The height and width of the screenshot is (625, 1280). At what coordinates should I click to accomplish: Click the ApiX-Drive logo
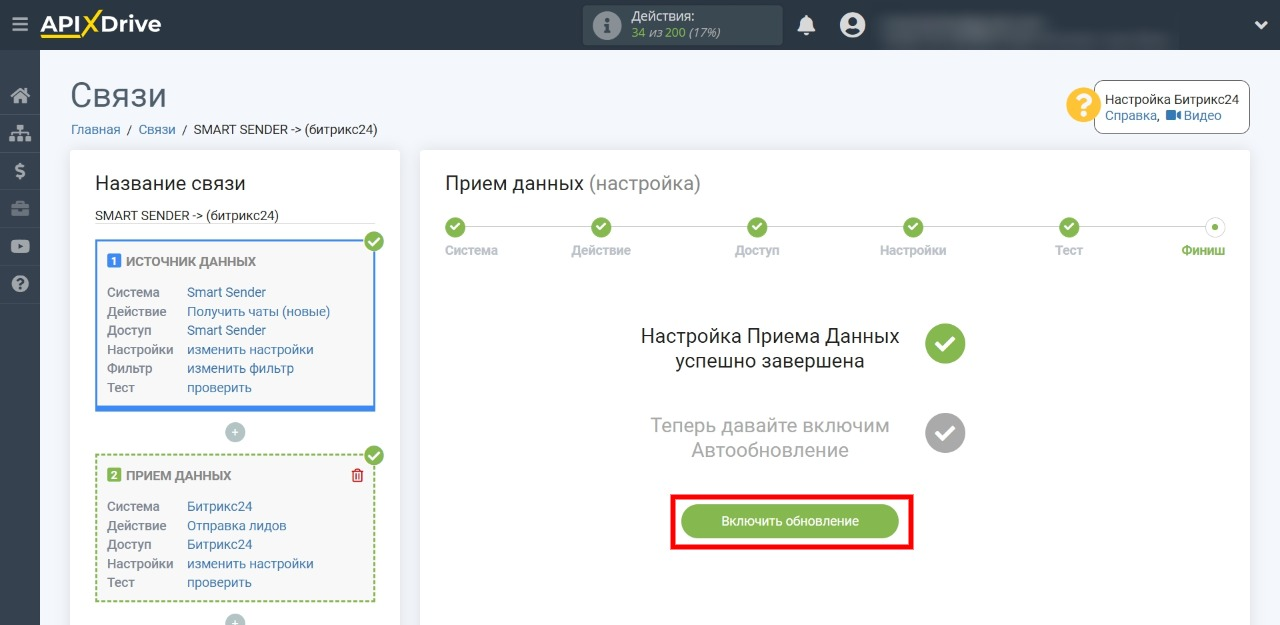100,25
